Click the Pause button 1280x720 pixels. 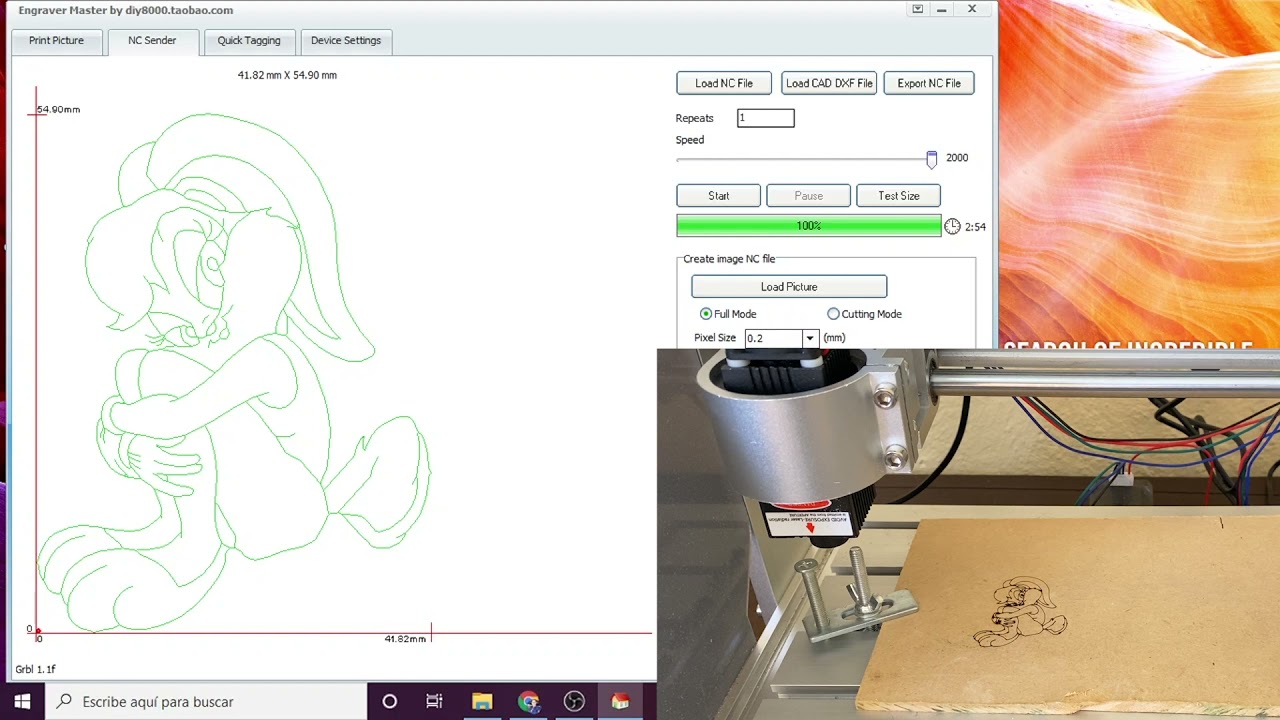809,196
